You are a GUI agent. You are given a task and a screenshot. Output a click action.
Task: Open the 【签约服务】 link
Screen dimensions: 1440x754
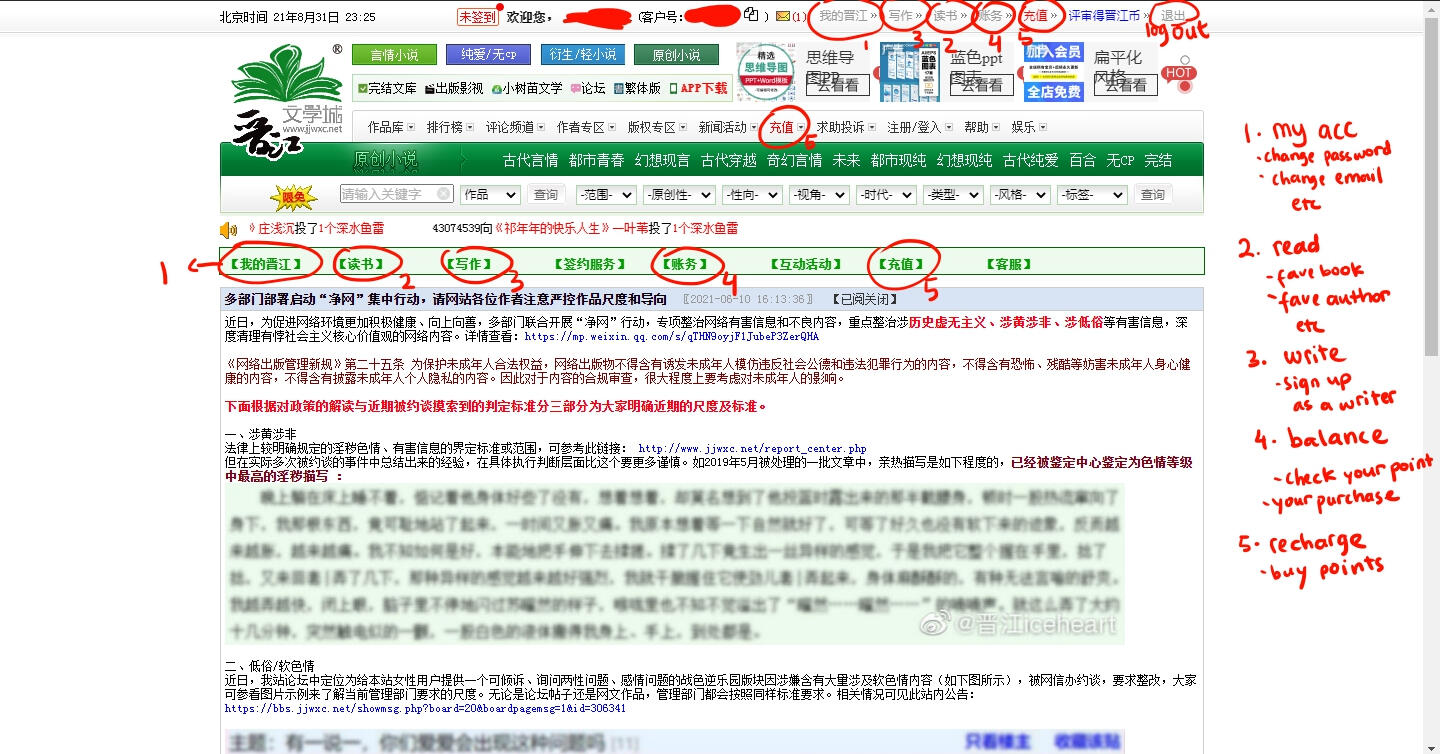pyautogui.click(x=589, y=264)
